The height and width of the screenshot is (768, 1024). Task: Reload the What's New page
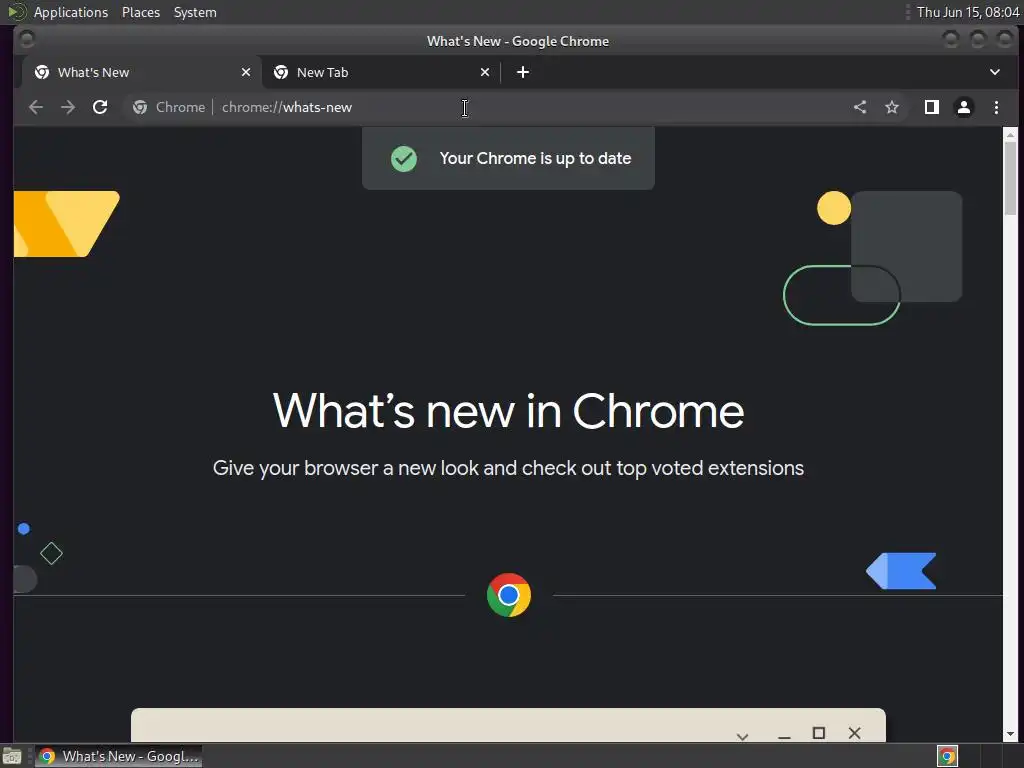[x=100, y=107]
